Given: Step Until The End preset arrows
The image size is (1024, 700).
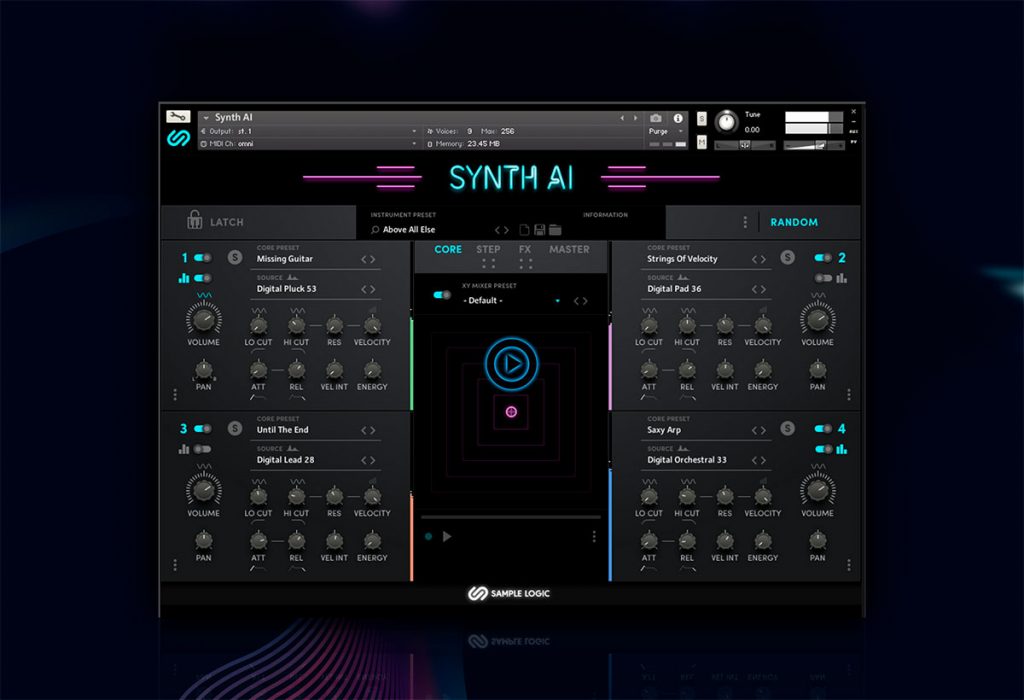Looking at the screenshot, I should [368, 430].
